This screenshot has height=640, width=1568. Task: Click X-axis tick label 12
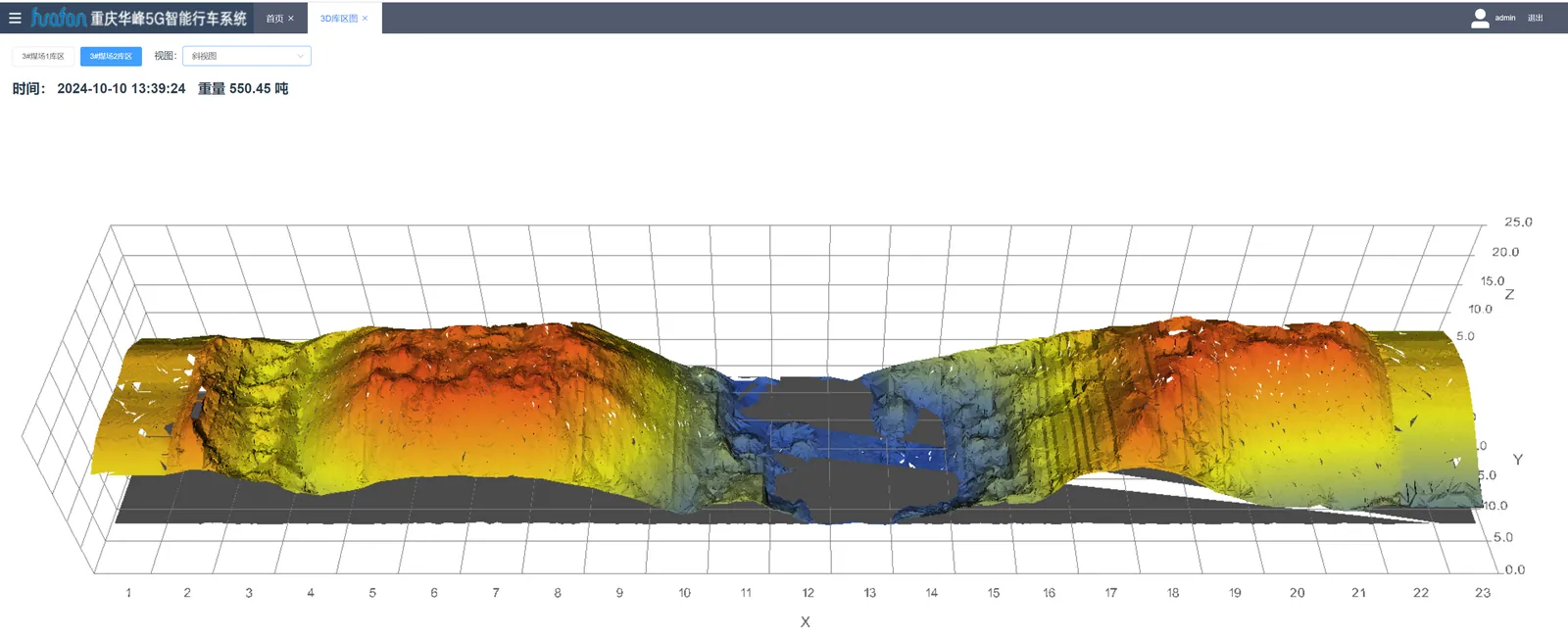coord(808,593)
